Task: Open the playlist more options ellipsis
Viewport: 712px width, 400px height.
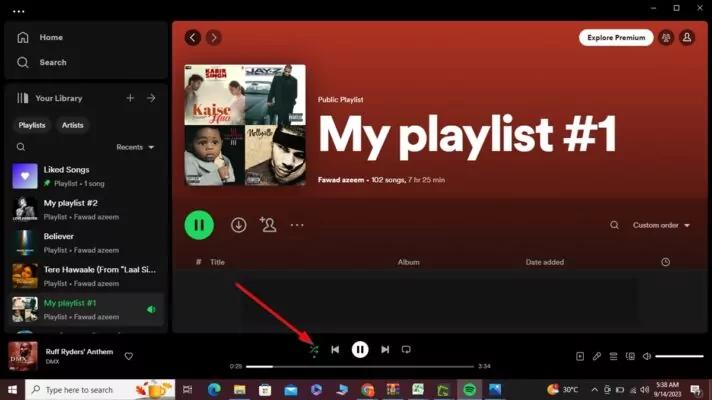Action: [297, 225]
